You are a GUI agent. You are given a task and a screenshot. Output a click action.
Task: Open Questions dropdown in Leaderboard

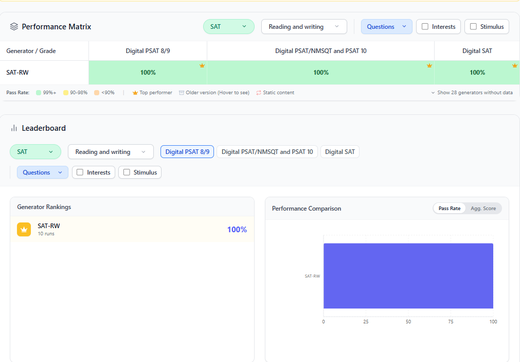point(43,172)
